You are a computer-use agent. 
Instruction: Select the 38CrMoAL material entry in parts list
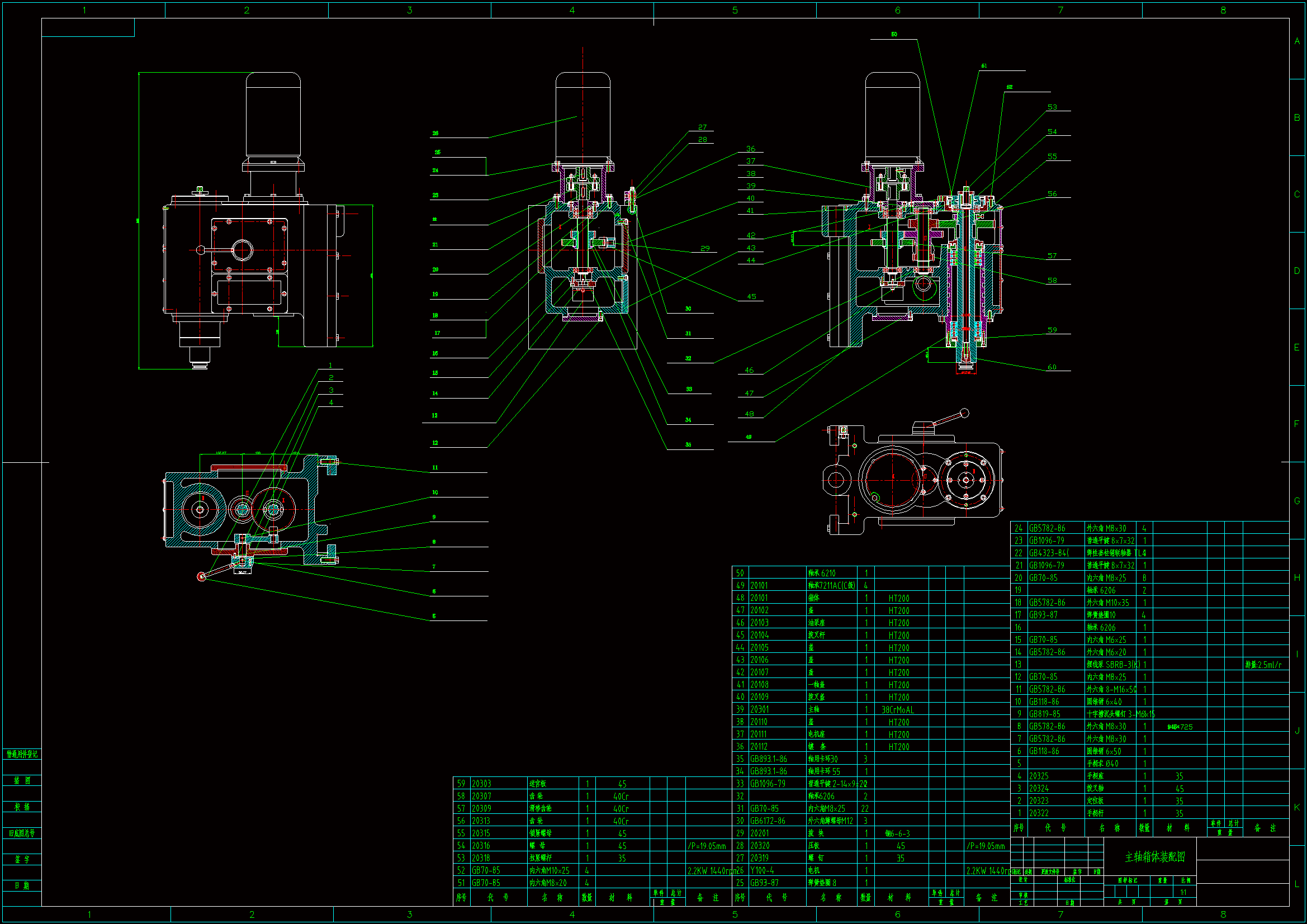click(x=897, y=709)
